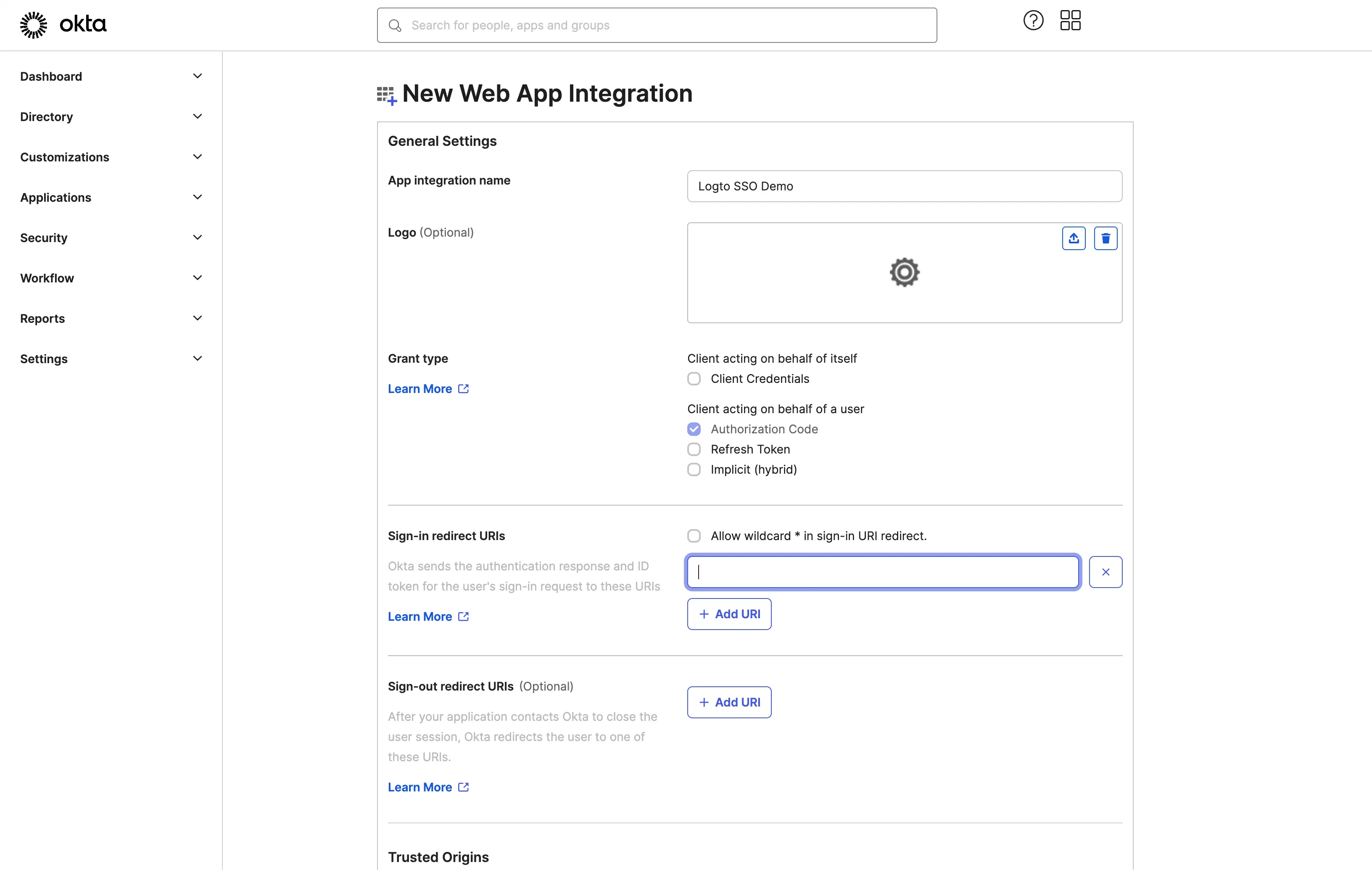The width and height of the screenshot is (1372, 870).
Task: Toggle Allow wildcard in sign-in URI redirect
Action: tap(694, 535)
